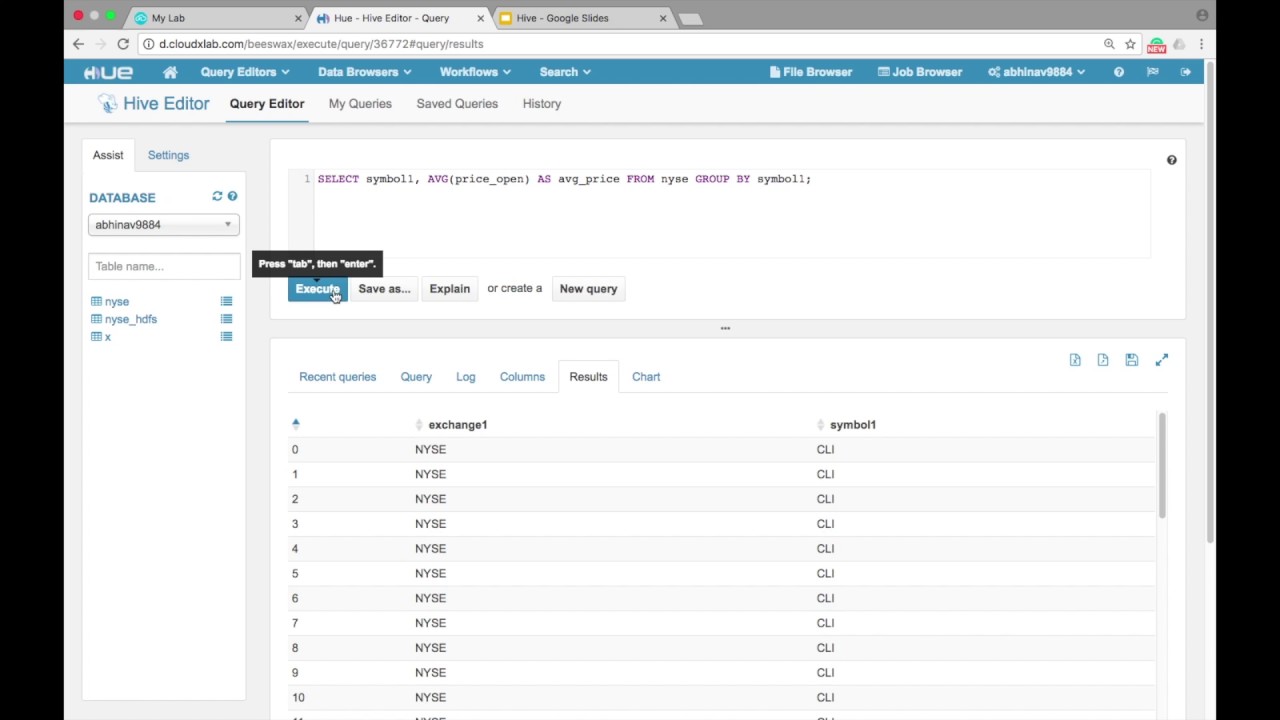Viewport: 1280px width, 720px height.
Task: Select the Query Editor tab
Action: tap(267, 104)
